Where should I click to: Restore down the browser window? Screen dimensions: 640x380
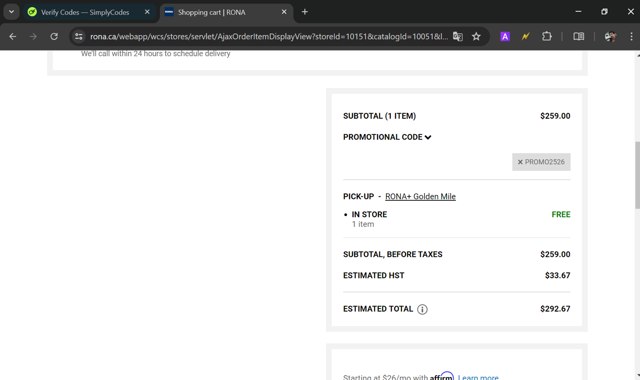[604, 12]
